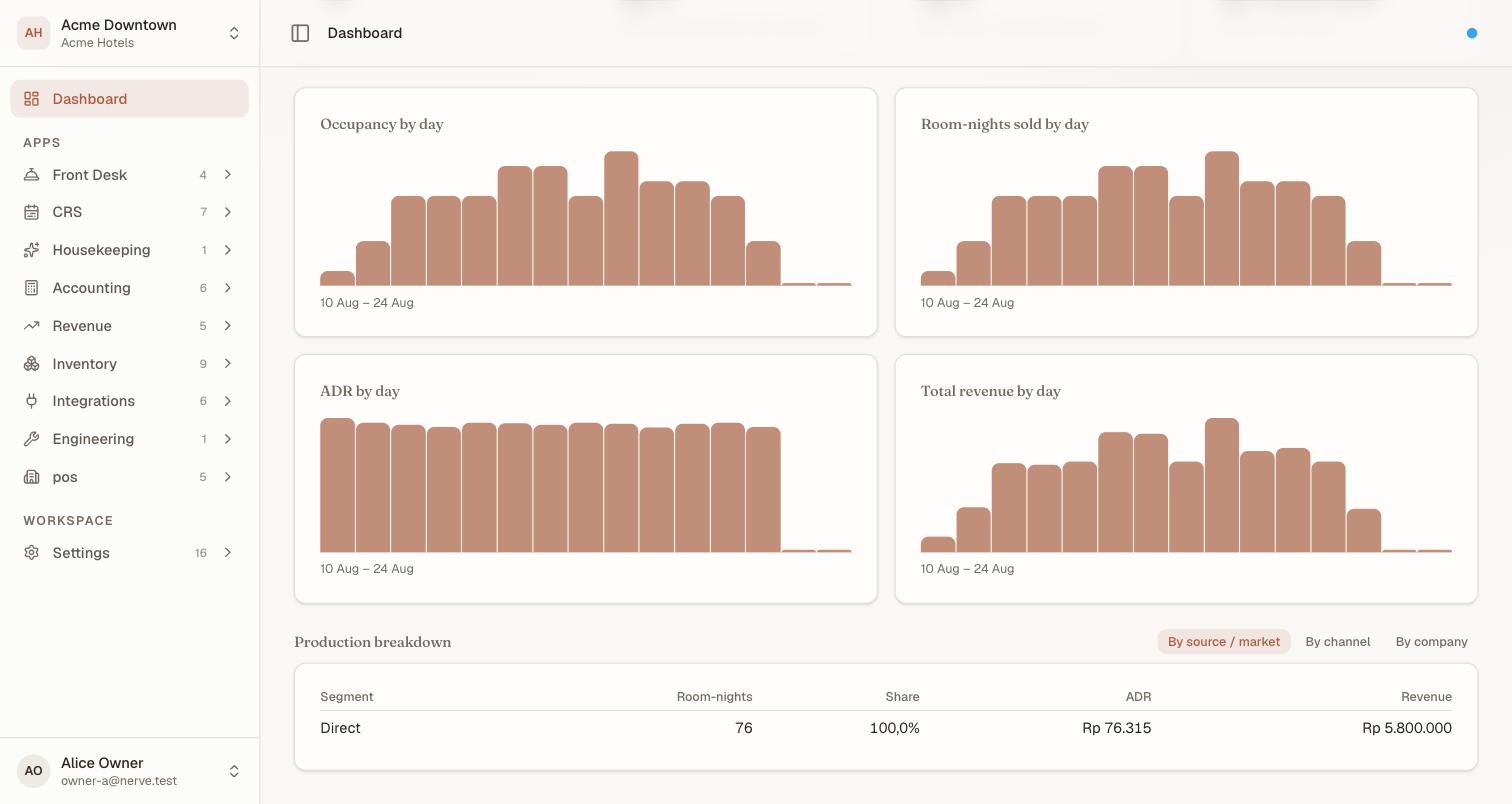Click the owner-a@nerve.test email text
1512x804 pixels.
coord(119,781)
